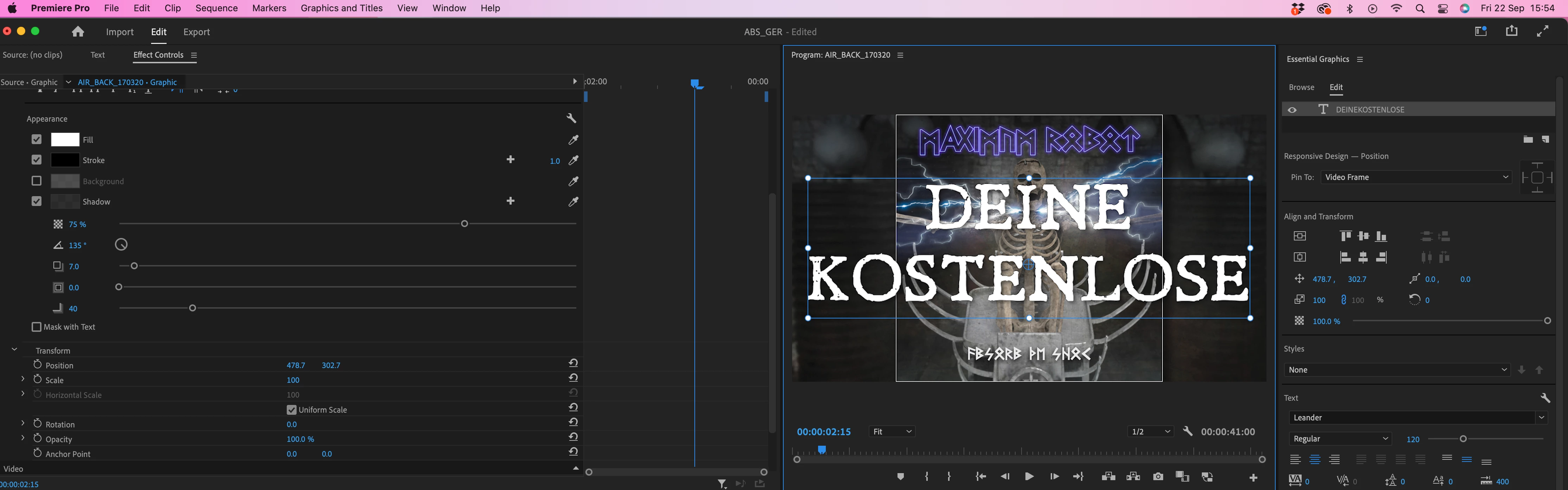Click the white Fill color swatch

pyautogui.click(x=65, y=140)
